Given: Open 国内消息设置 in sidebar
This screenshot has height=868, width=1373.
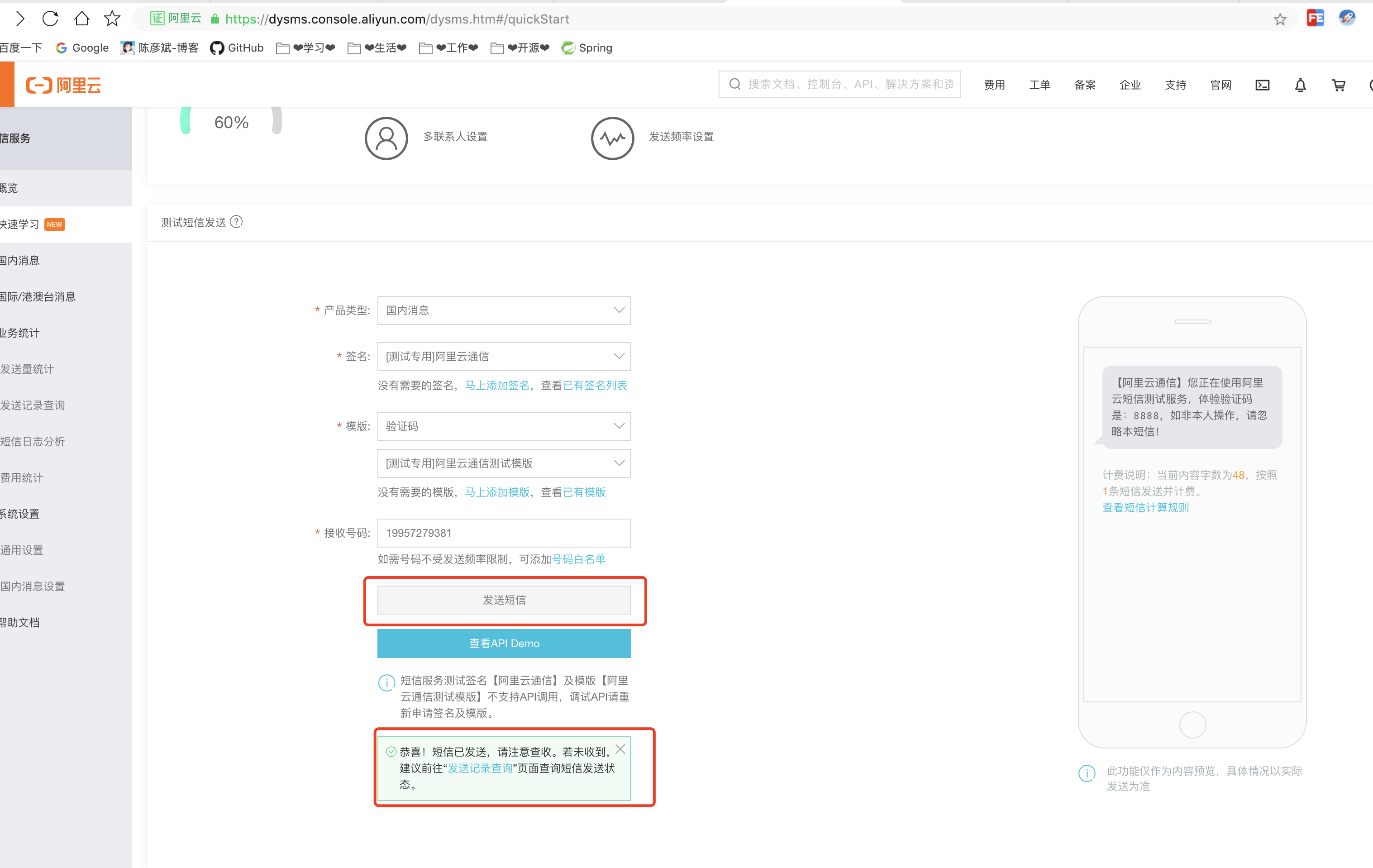Looking at the screenshot, I should pyautogui.click(x=66, y=586).
